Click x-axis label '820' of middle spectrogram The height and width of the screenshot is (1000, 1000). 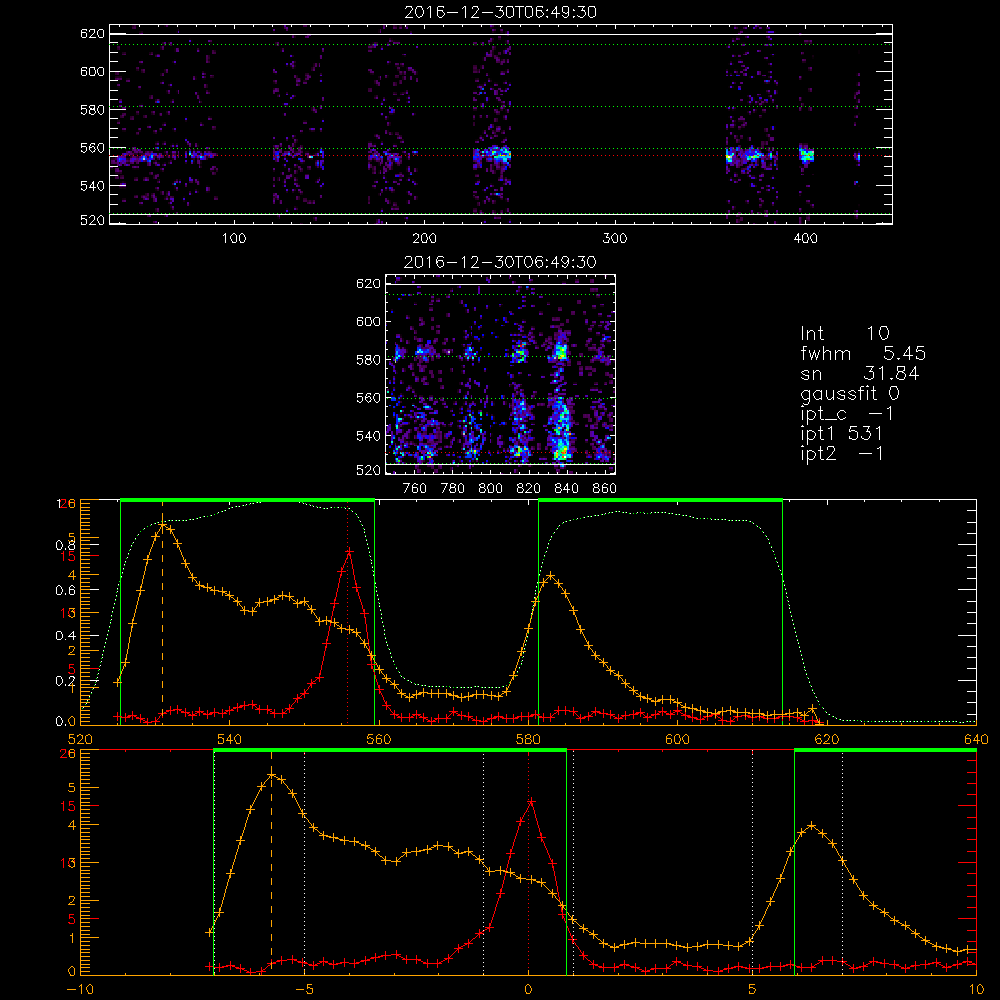(529, 489)
